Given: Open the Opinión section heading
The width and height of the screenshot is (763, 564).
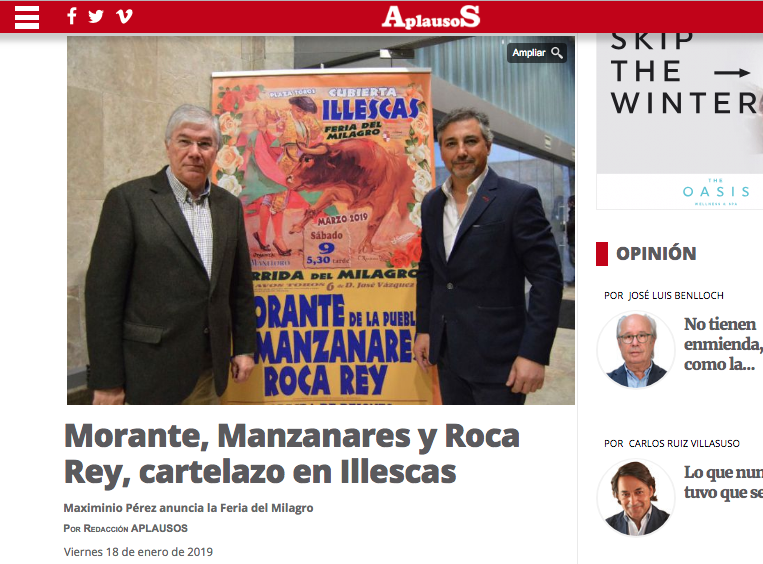Looking at the screenshot, I should 656,254.
